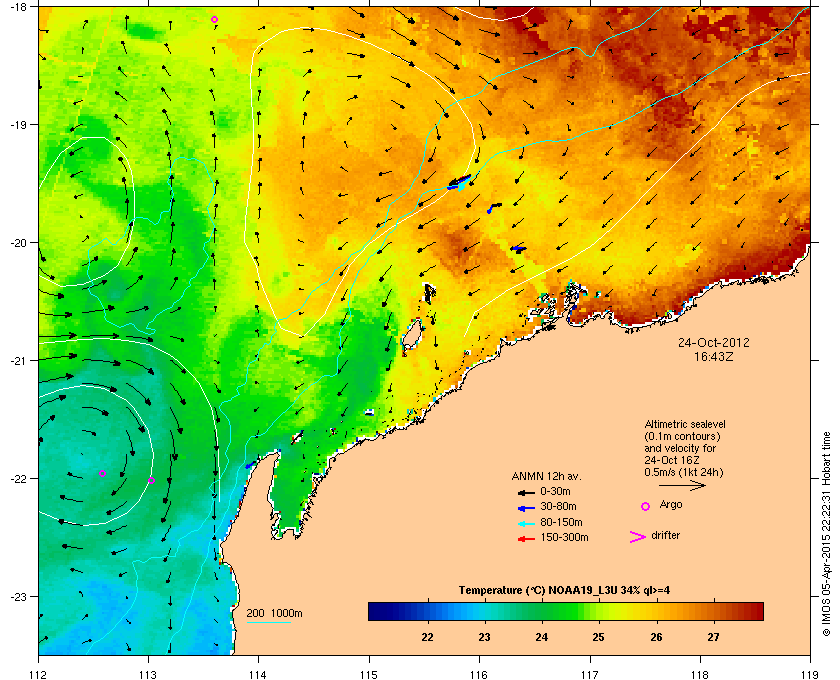Click the date text 24-Oct-2012

(714, 342)
